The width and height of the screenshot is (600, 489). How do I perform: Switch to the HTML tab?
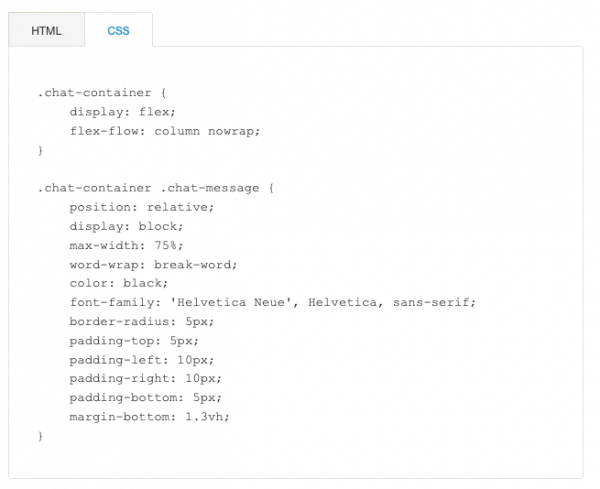[x=46, y=30]
